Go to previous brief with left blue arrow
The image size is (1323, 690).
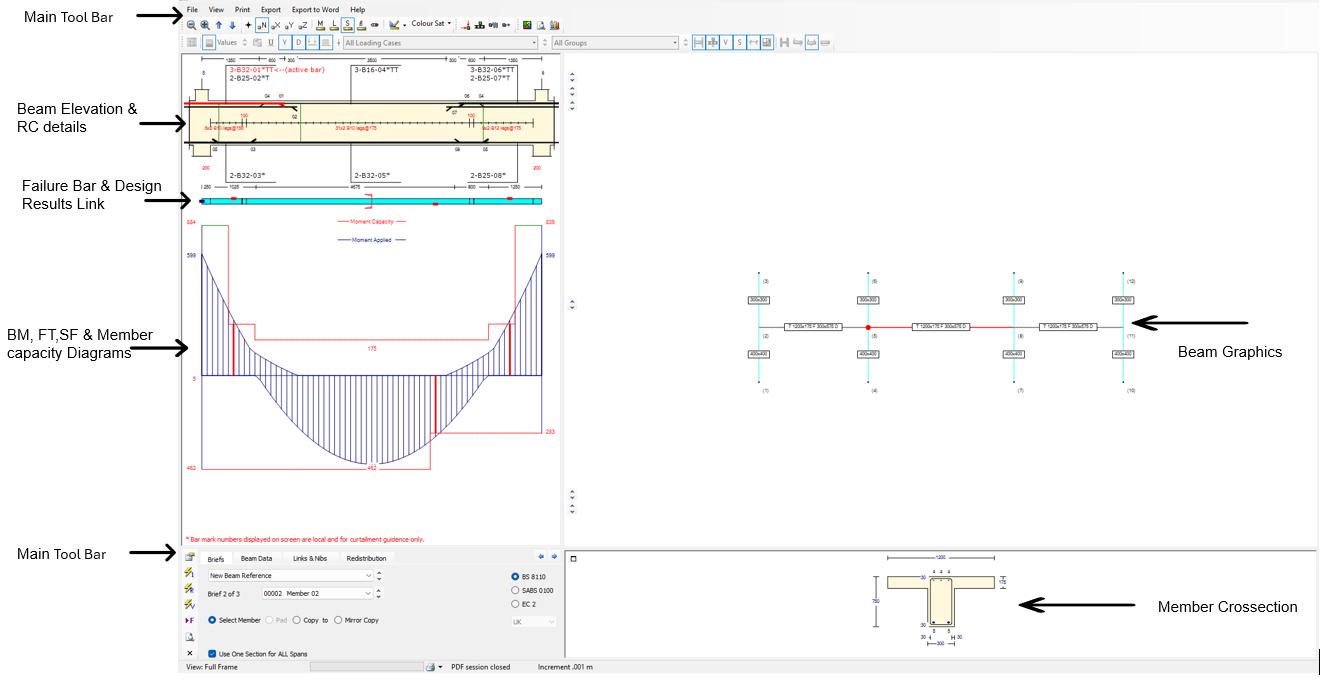541,557
